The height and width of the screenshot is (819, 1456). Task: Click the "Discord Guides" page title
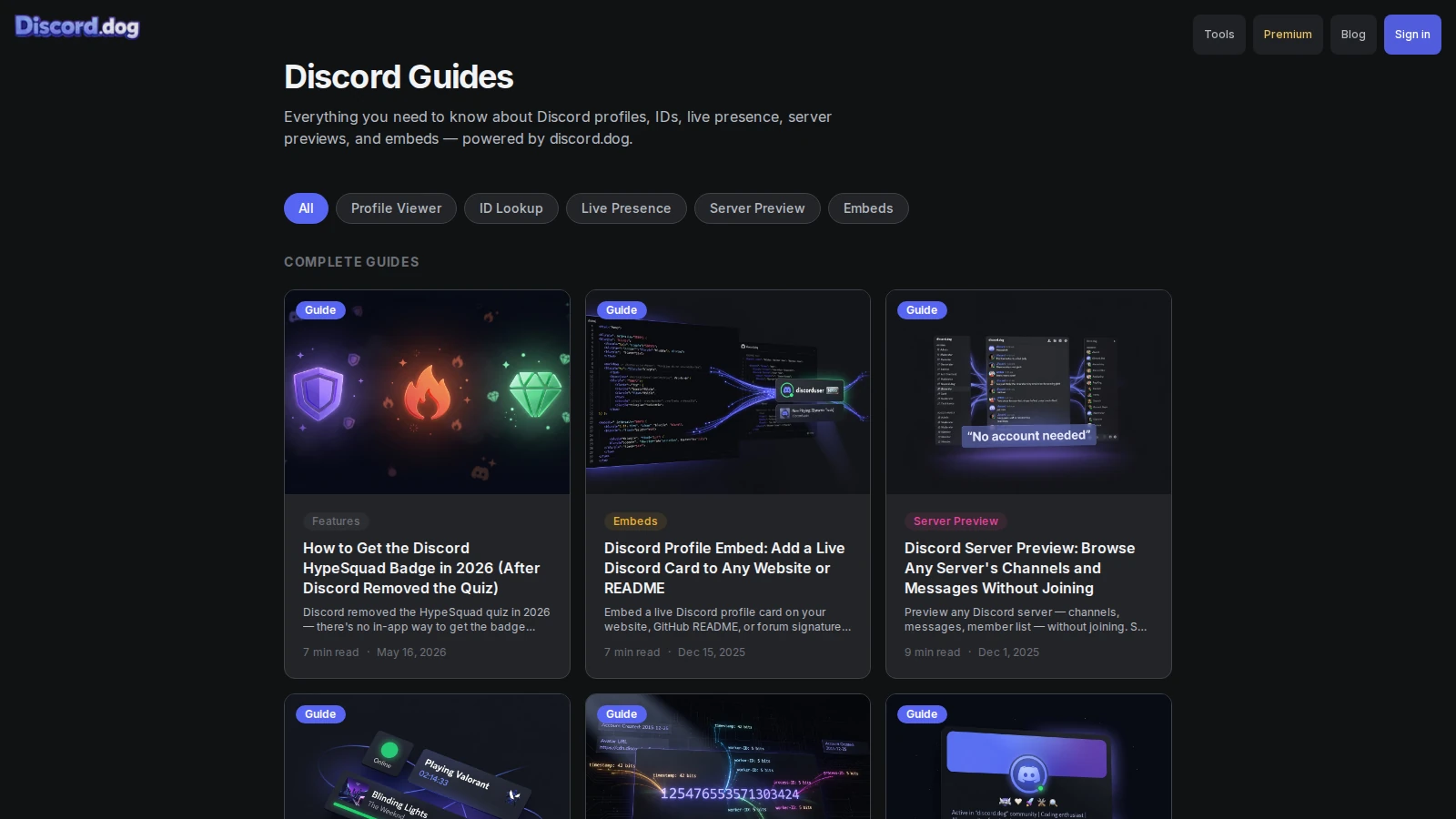[399, 77]
